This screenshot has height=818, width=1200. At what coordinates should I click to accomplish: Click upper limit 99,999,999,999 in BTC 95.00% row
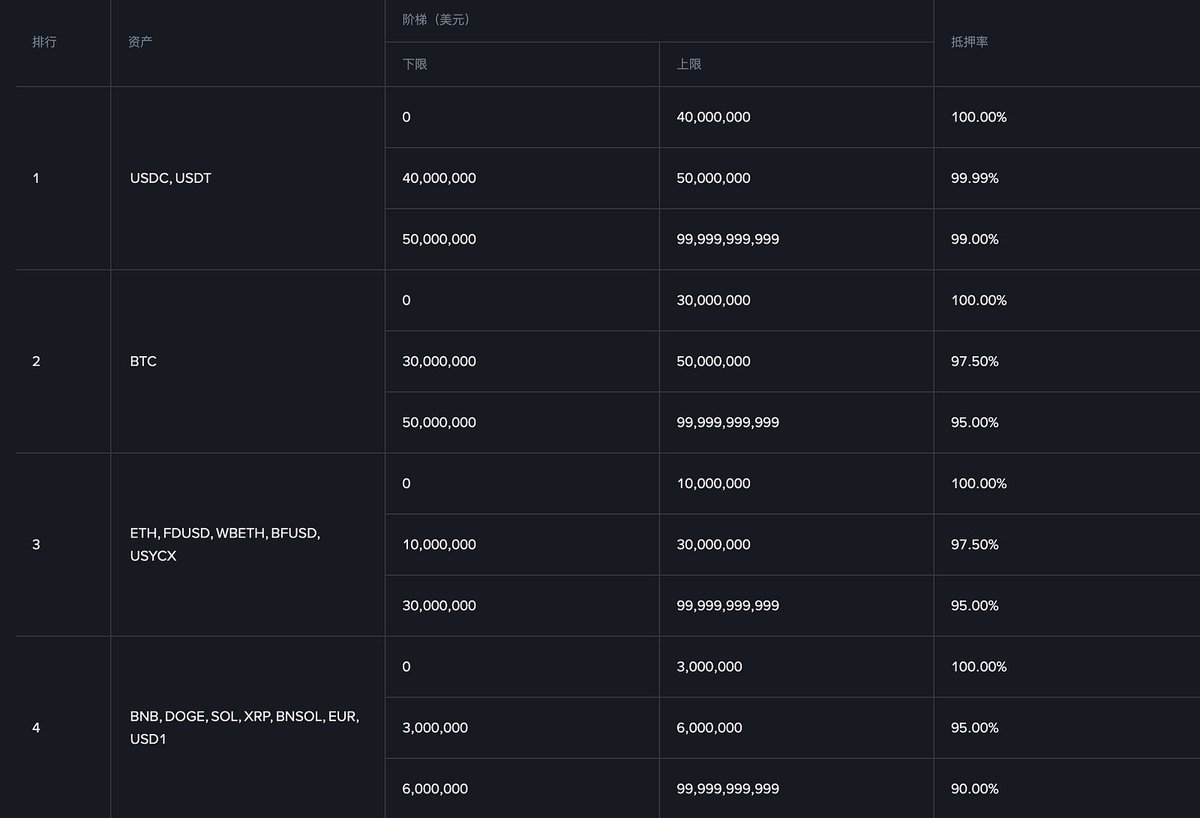pyautogui.click(x=728, y=422)
